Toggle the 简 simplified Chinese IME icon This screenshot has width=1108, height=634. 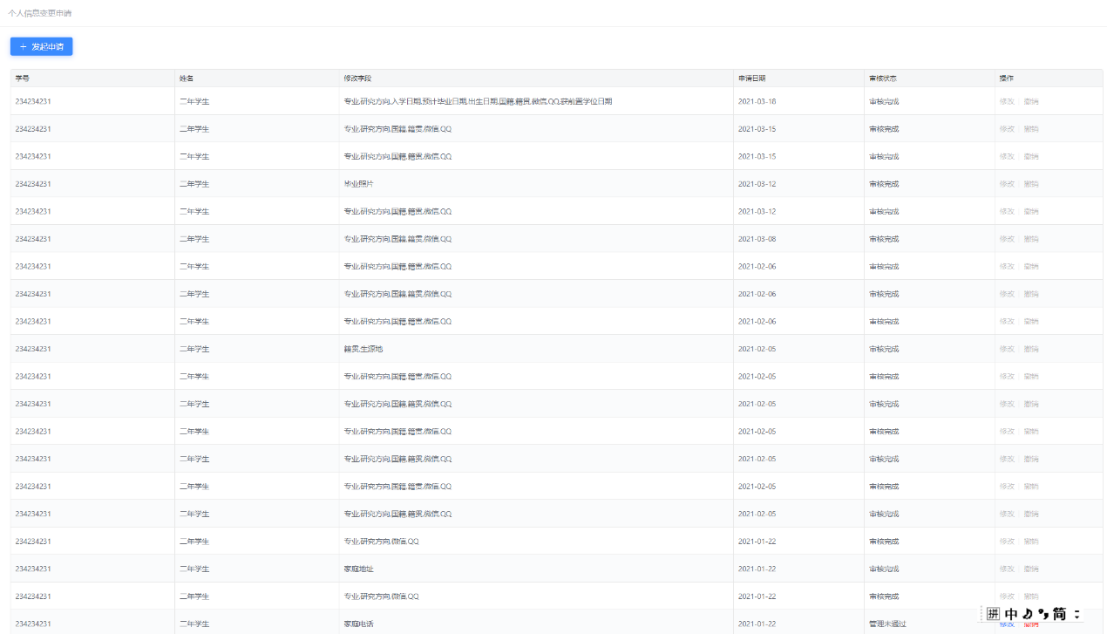[1059, 614]
